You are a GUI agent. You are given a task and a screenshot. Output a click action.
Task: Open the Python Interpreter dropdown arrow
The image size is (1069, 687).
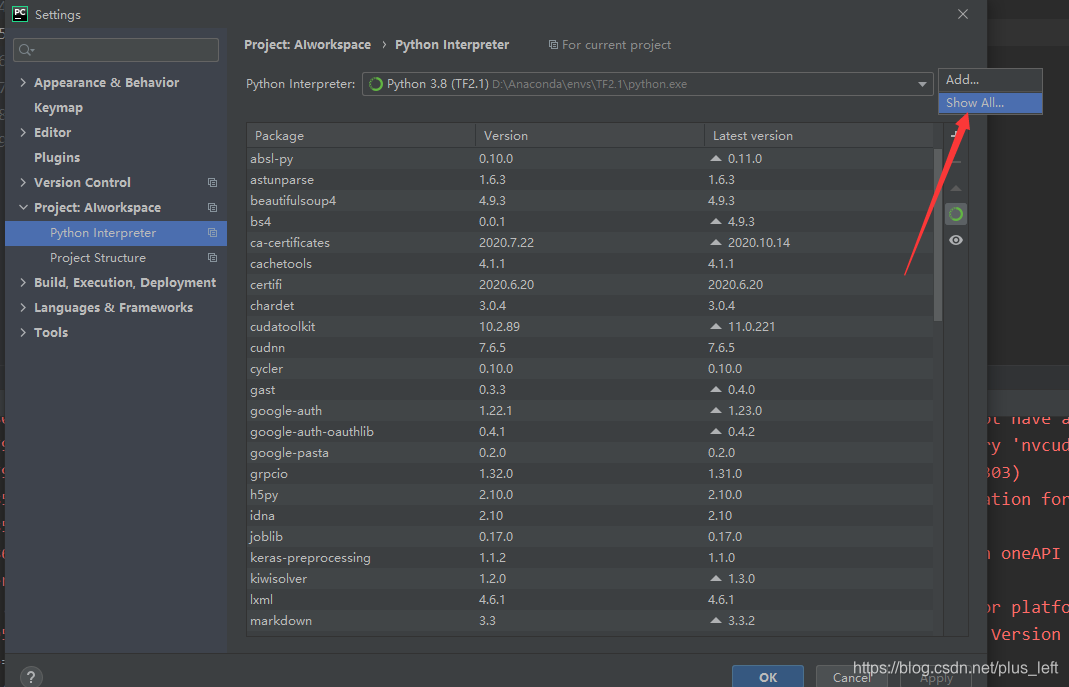[x=922, y=85]
